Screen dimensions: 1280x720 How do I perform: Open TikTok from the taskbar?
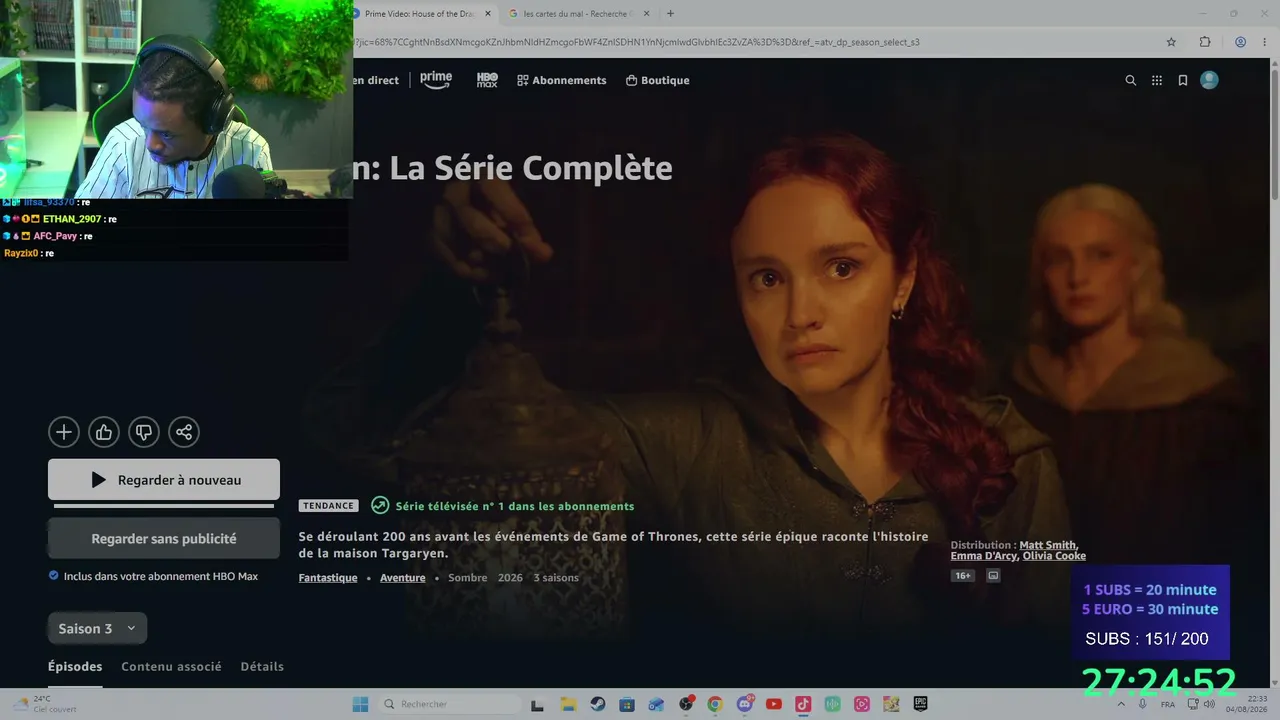pyautogui.click(x=803, y=704)
